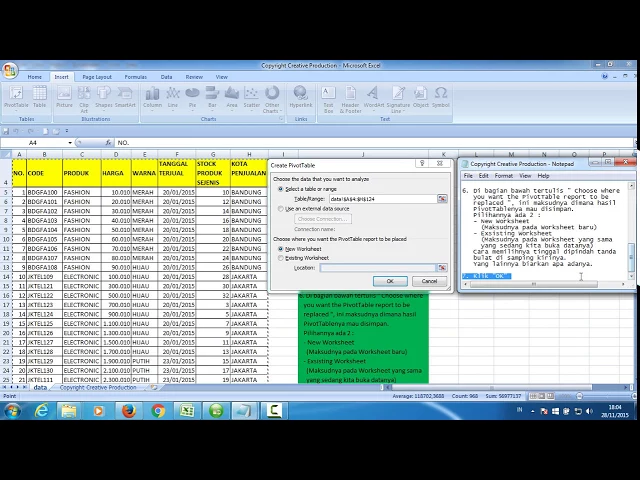Image resolution: width=640 pixels, height=480 pixels.
Task: Open Notepad Help menu
Action: 543,176
